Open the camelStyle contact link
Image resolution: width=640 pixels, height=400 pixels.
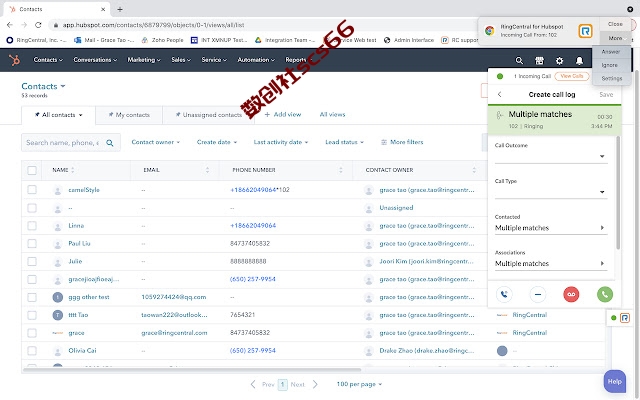point(84,190)
